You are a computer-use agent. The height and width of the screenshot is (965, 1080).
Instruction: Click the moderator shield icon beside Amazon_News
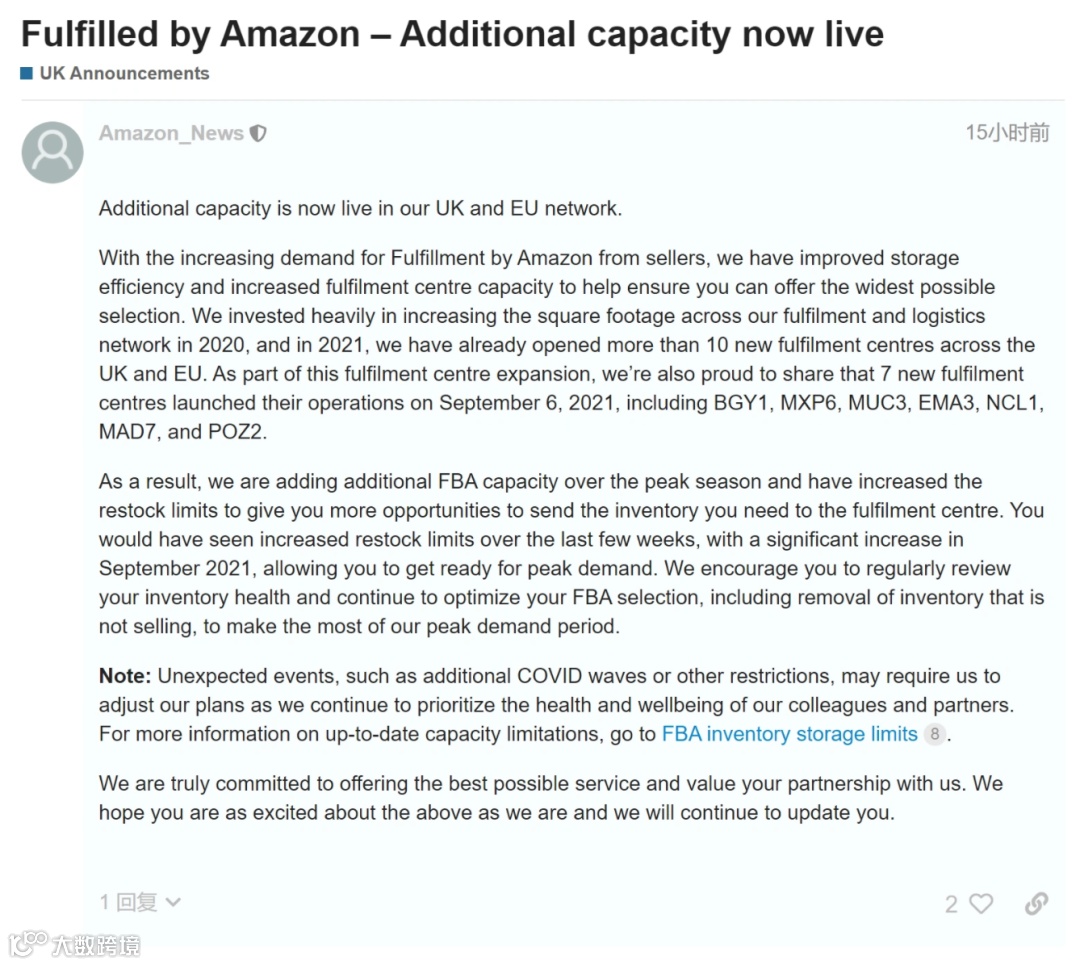click(x=259, y=133)
